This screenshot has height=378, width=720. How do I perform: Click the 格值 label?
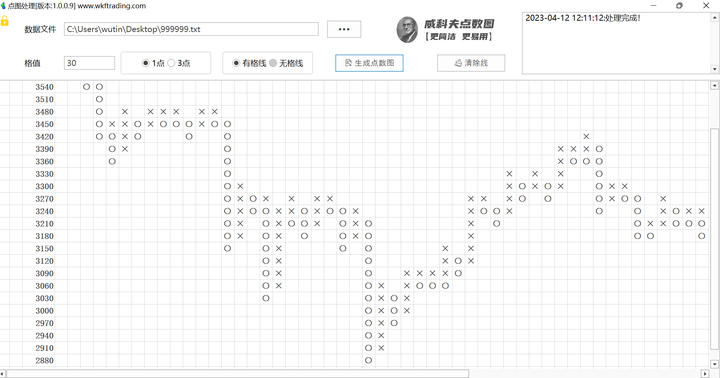[x=32, y=63]
